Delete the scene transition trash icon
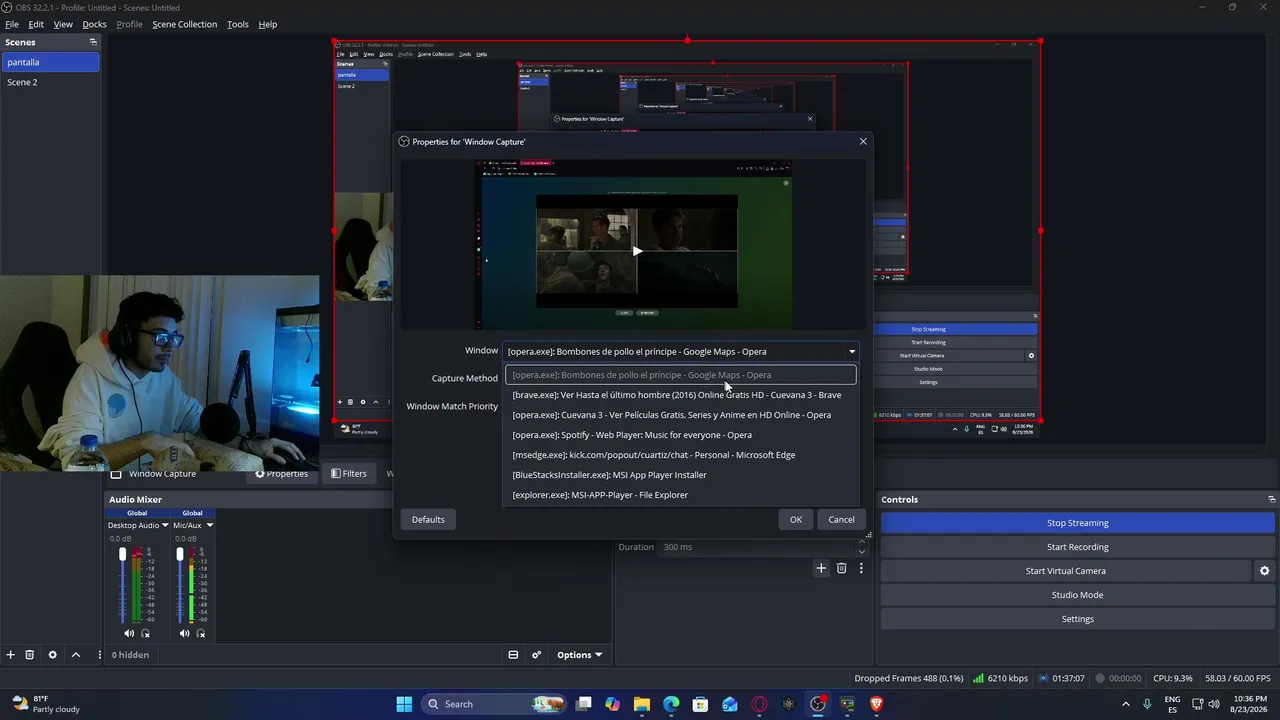 [841, 568]
